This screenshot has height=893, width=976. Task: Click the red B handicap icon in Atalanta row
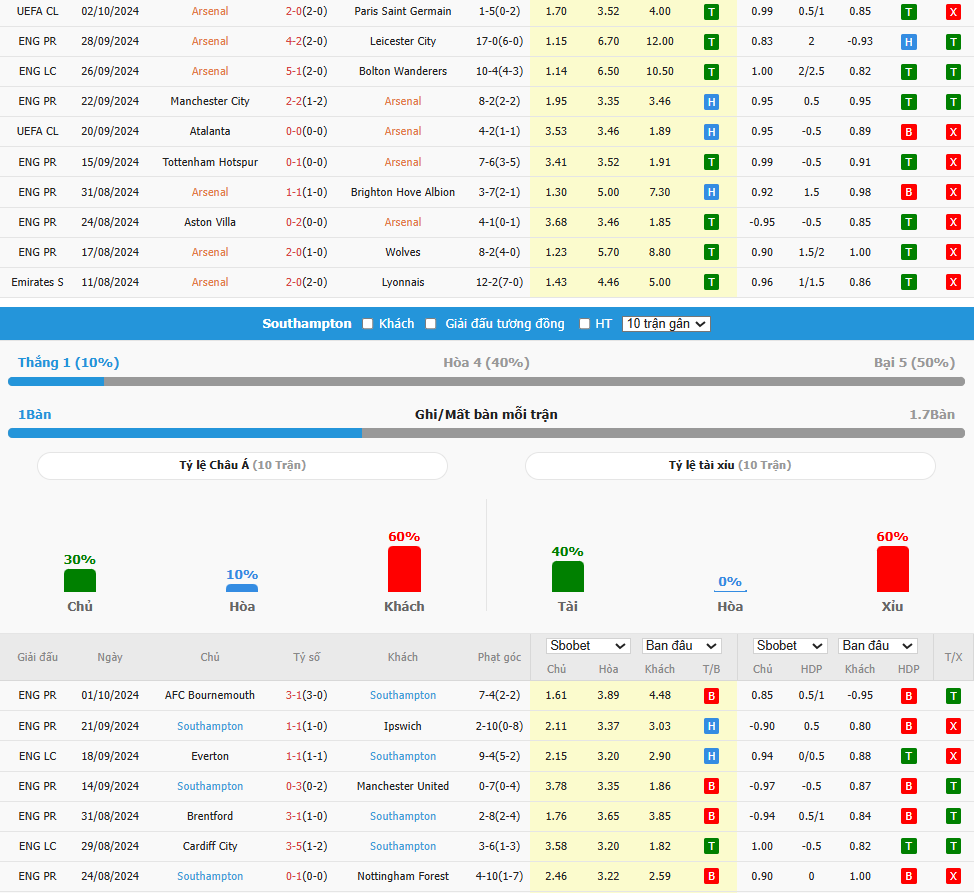coord(909,132)
